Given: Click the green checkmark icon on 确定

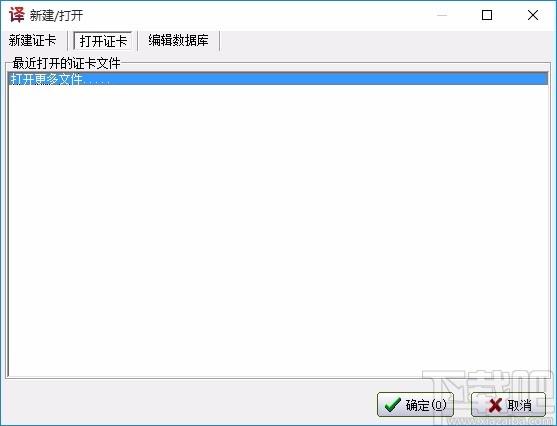Looking at the screenshot, I should point(393,404).
